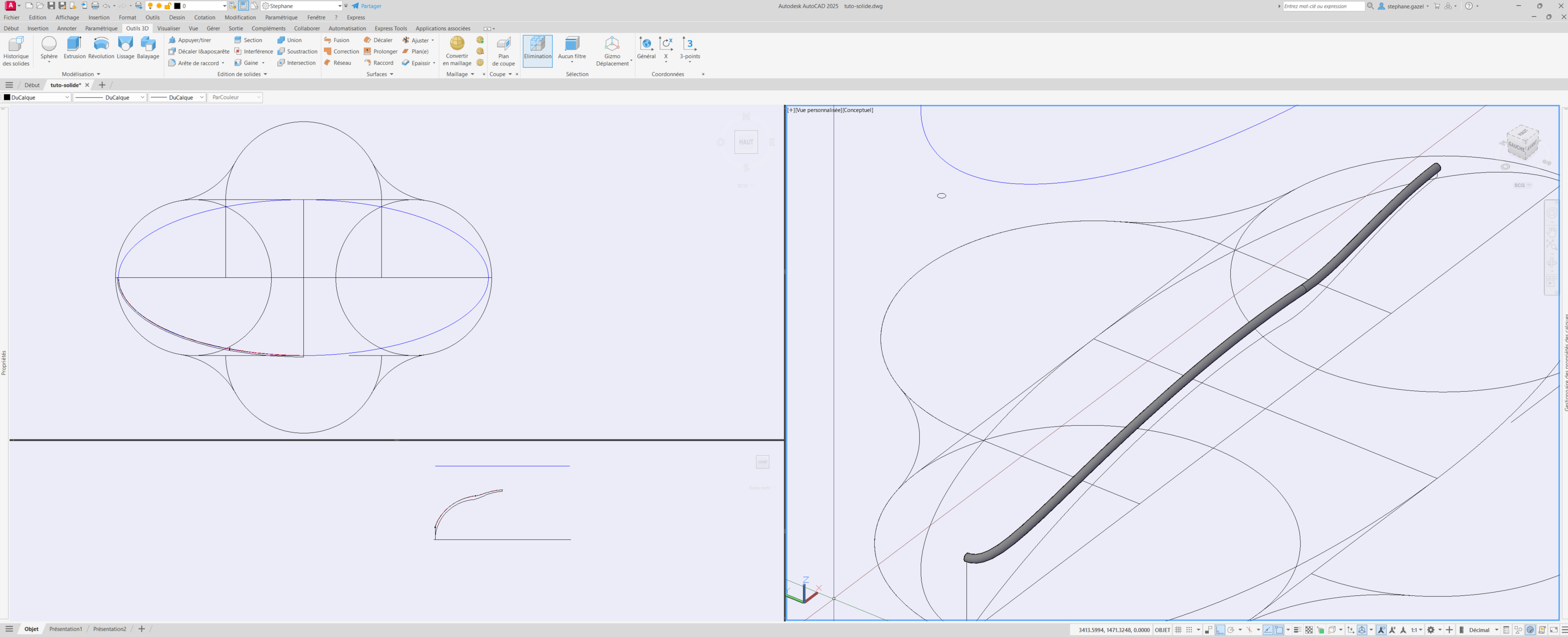
Task: Toggle the Elimination selection button
Action: (538, 49)
